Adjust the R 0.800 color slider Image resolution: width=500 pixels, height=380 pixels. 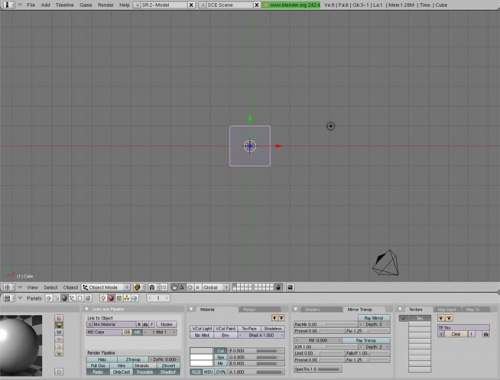click(256, 351)
